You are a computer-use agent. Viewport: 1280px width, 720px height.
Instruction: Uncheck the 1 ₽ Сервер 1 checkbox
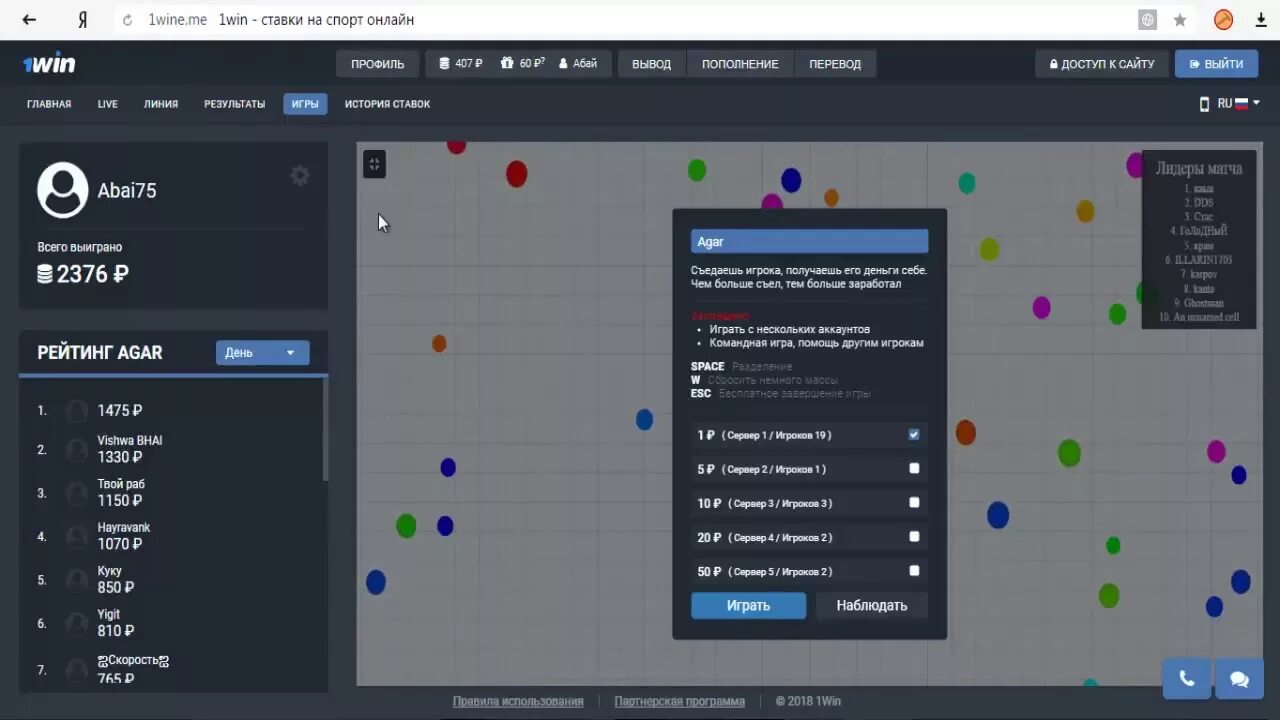pos(914,435)
